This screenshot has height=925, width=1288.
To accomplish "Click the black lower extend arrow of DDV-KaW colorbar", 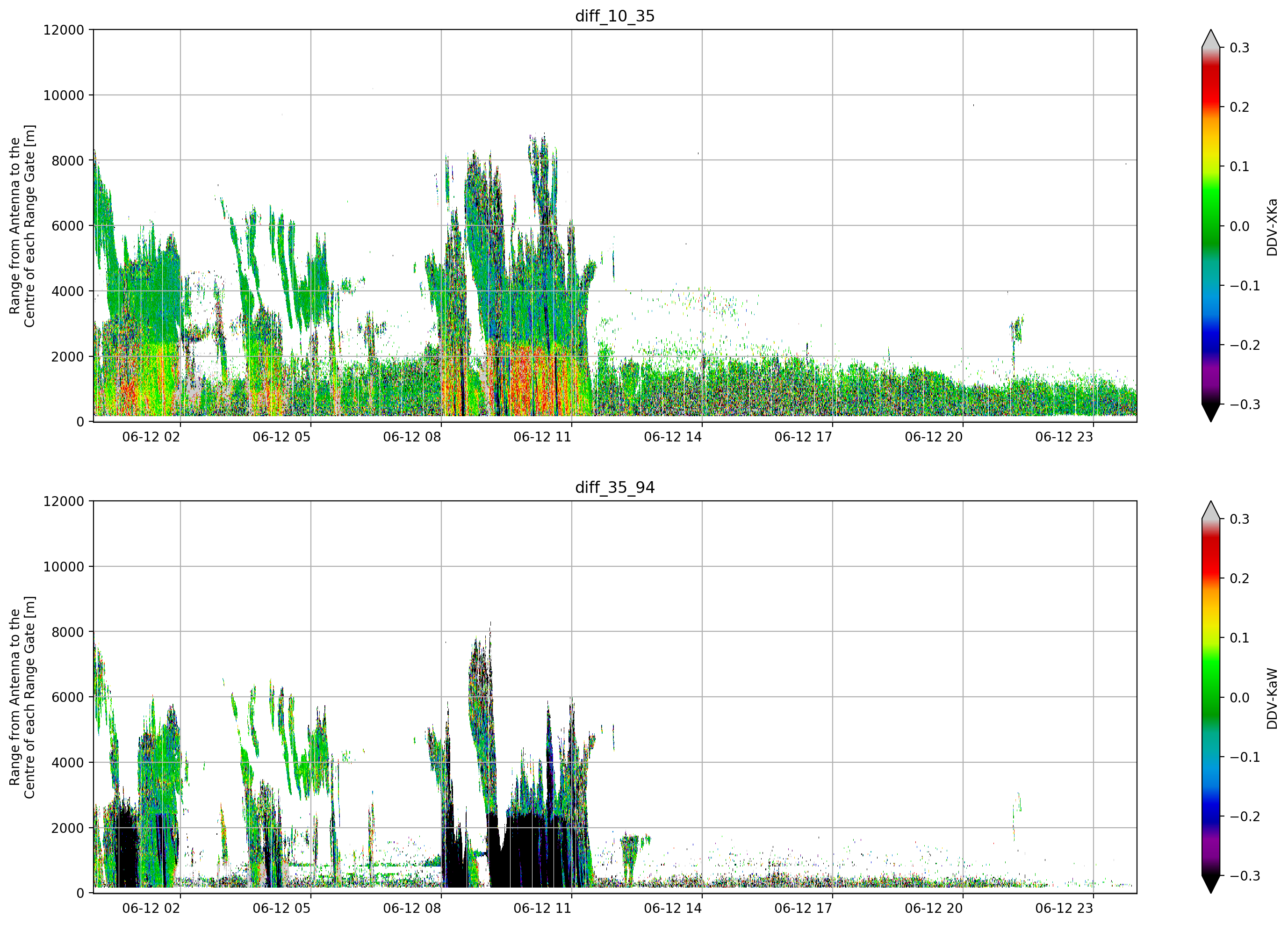I will pos(1211,883).
